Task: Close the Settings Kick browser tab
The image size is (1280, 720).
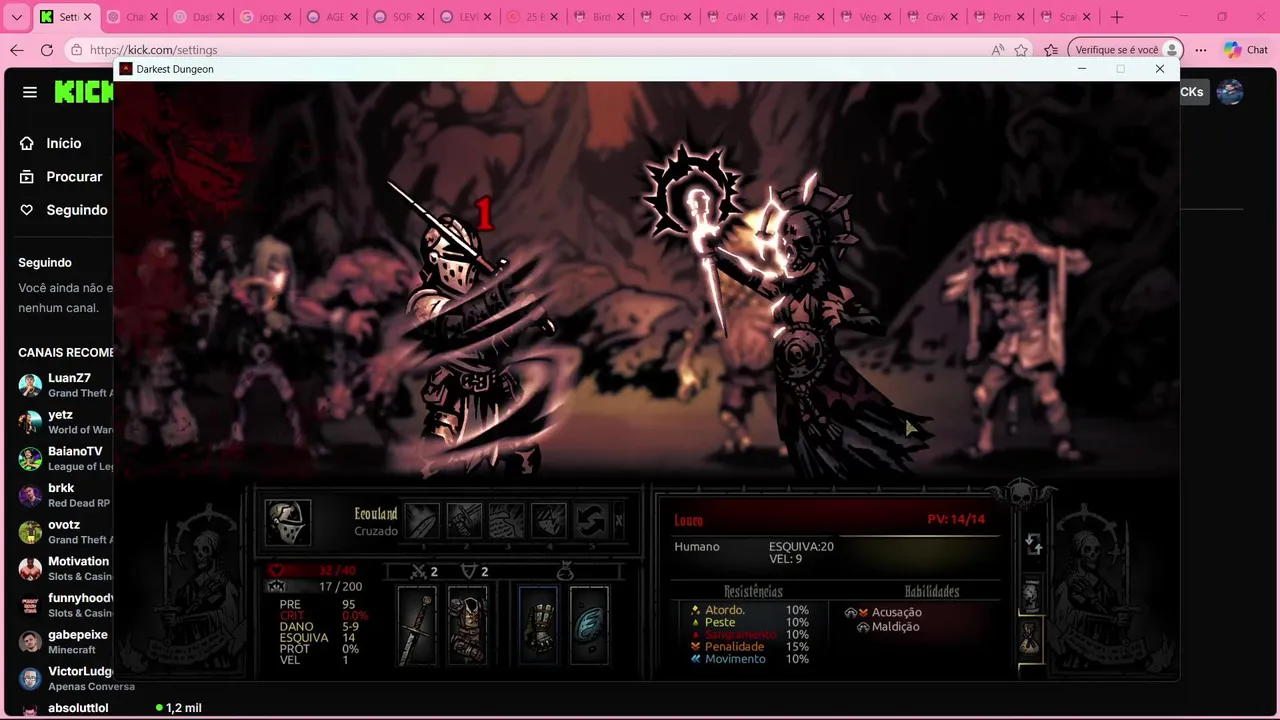Action: 88,17
